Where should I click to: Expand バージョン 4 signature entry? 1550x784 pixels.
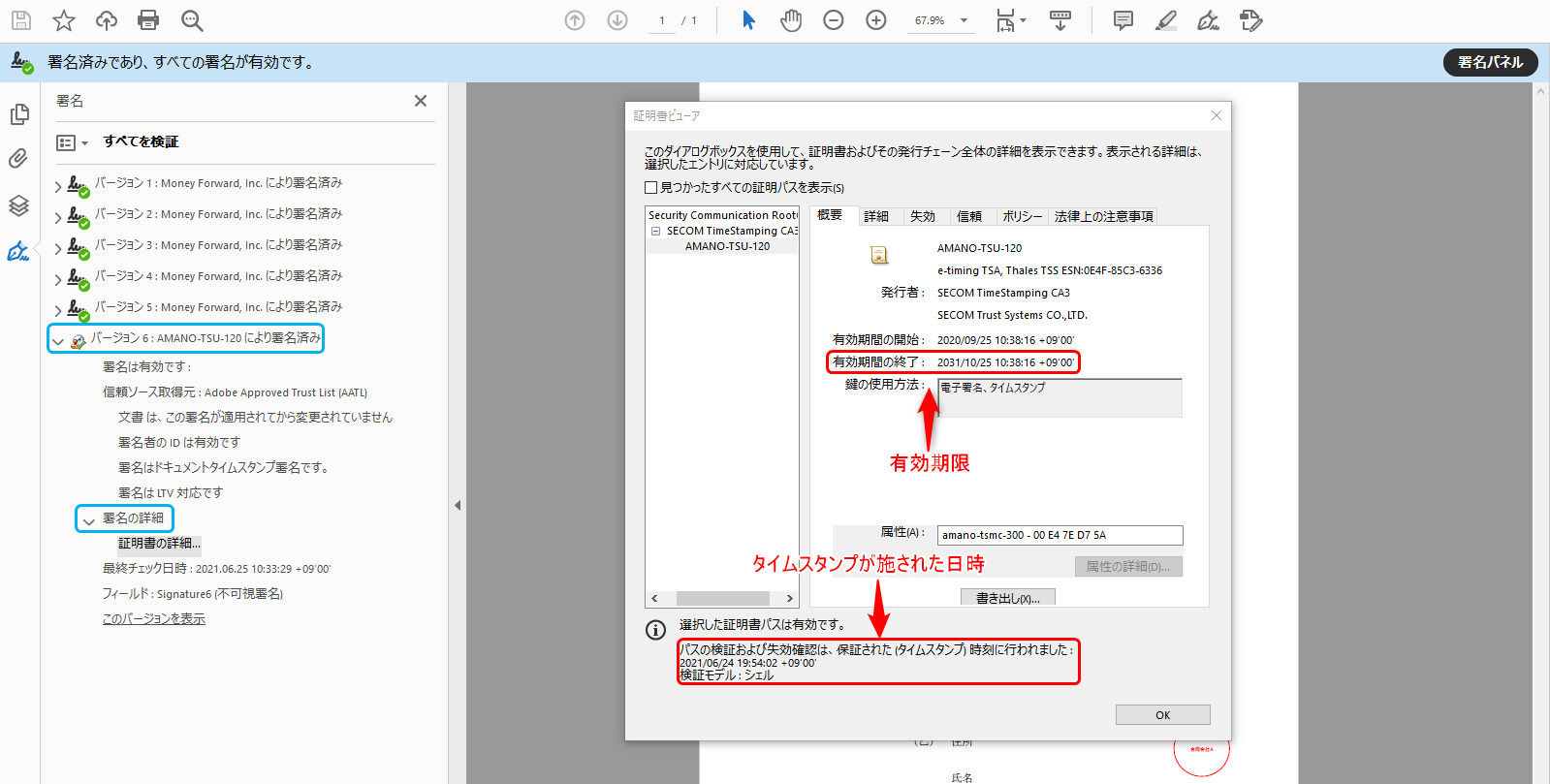58,279
